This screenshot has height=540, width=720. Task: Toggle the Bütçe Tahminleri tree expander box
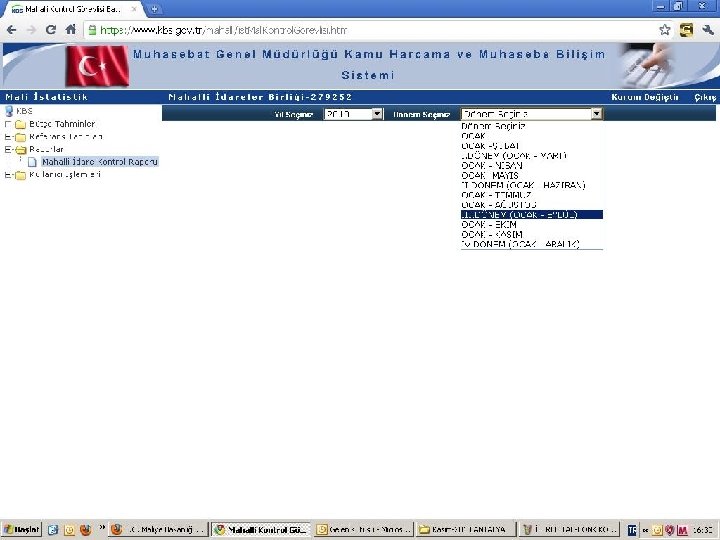tap(8, 124)
